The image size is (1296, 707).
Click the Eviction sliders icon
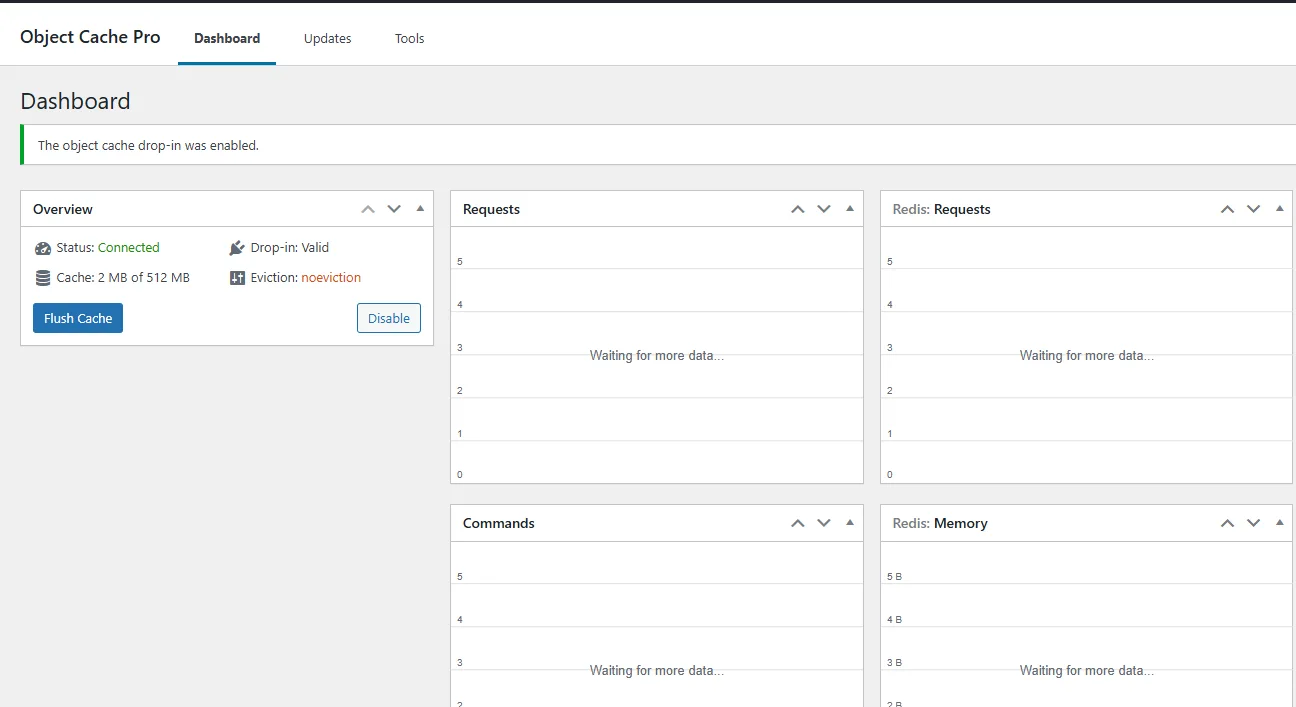[x=237, y=278]
